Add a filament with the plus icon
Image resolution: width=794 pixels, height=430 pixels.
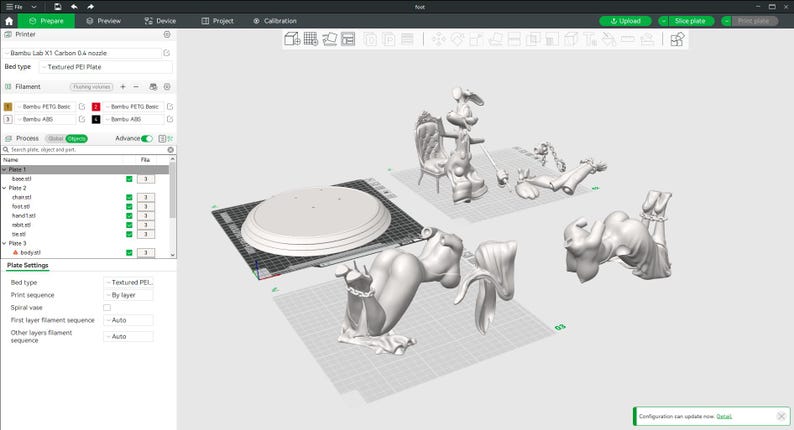tap(123, 87)
